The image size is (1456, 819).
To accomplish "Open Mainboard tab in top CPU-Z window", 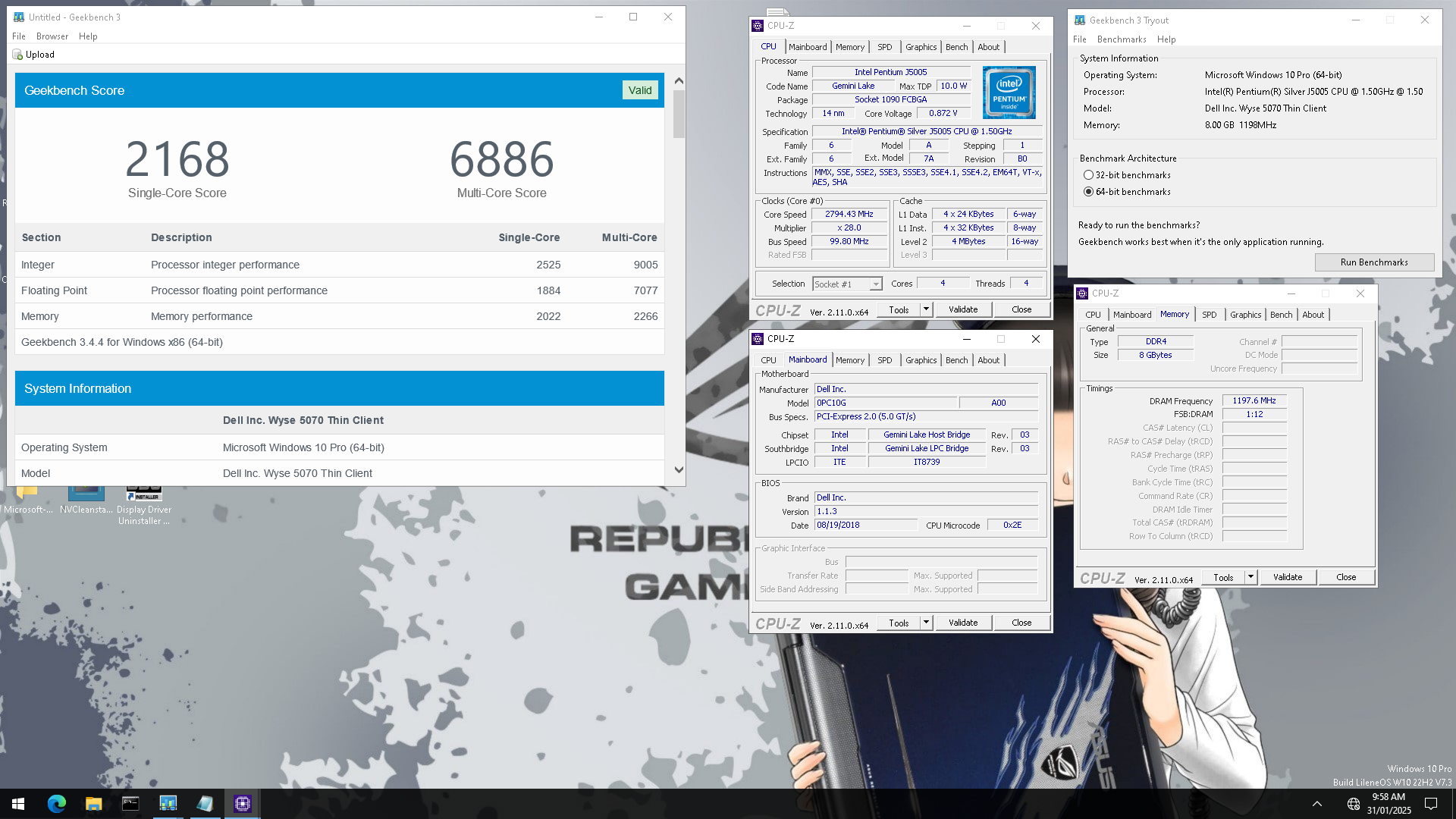I will [x=808, y=47].
